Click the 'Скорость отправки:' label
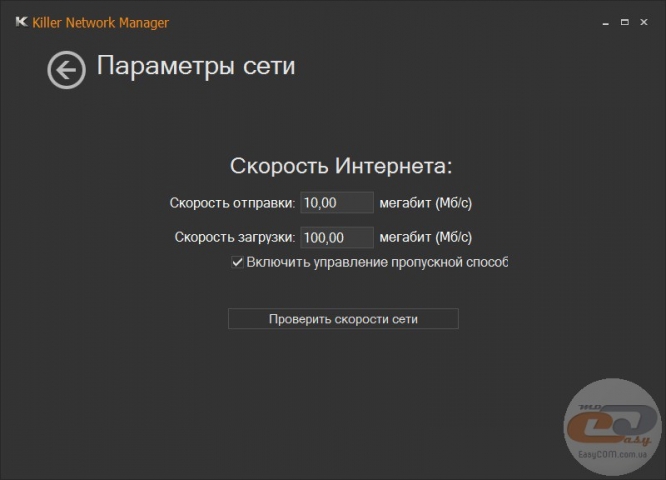This screenshot has height=480, width=666. coord(232,203)
